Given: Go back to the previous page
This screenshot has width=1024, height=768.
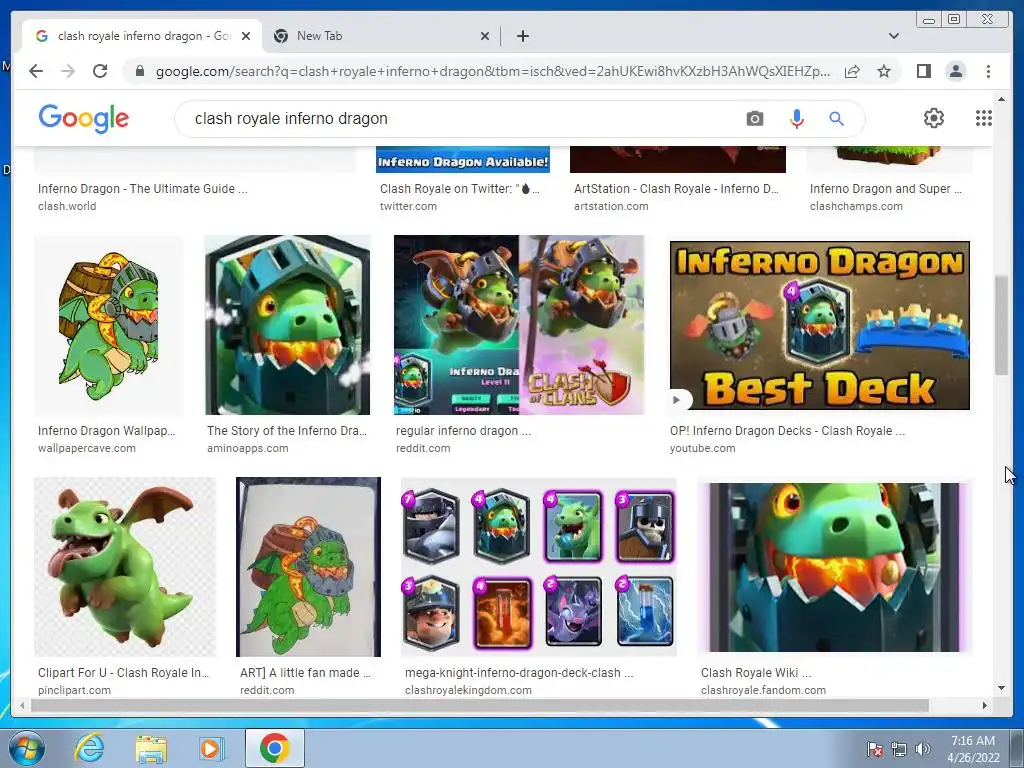Looking at the screenshot, I should point(36,71).
